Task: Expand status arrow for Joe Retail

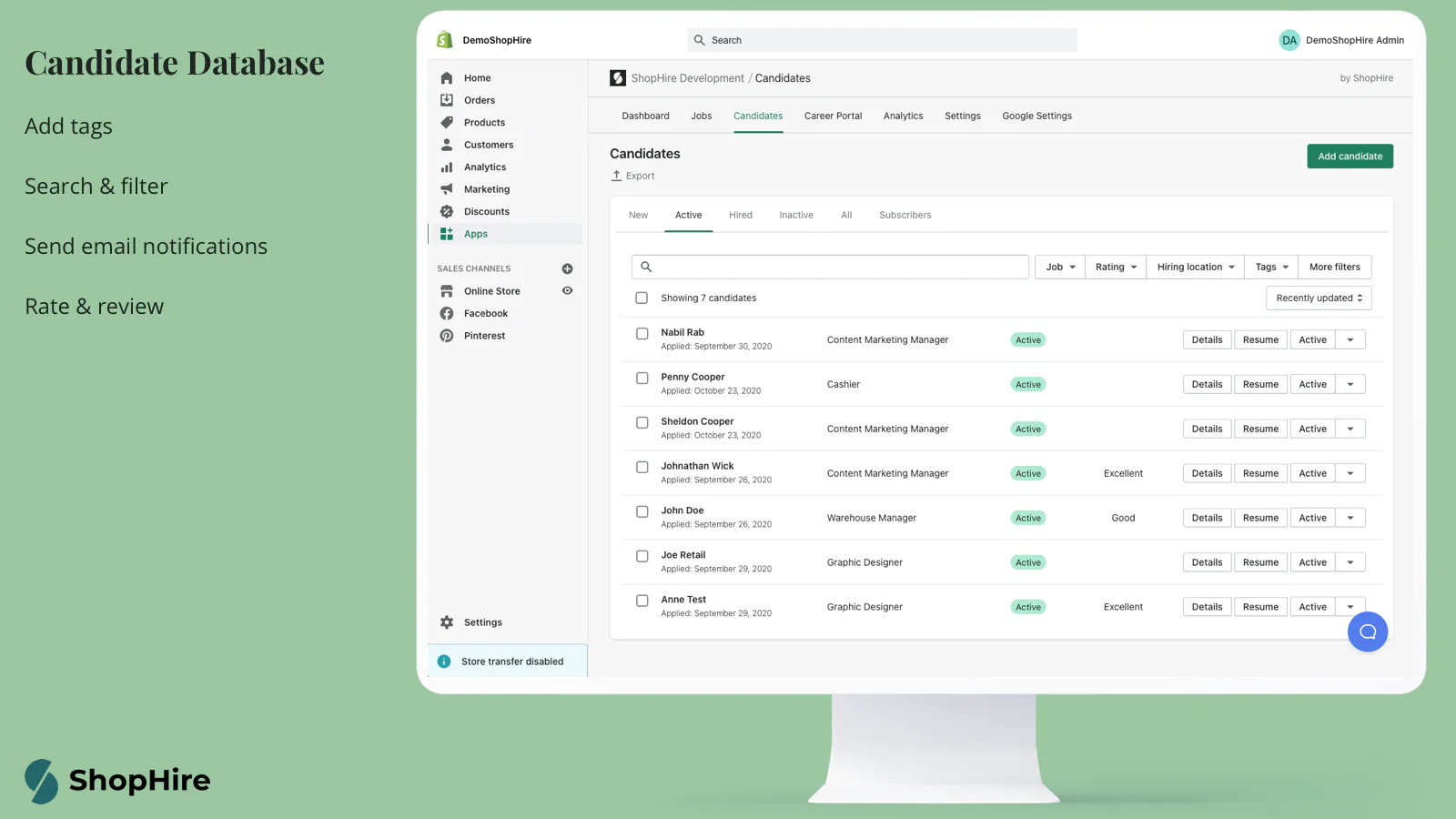Action: [x=1350, y=562]
